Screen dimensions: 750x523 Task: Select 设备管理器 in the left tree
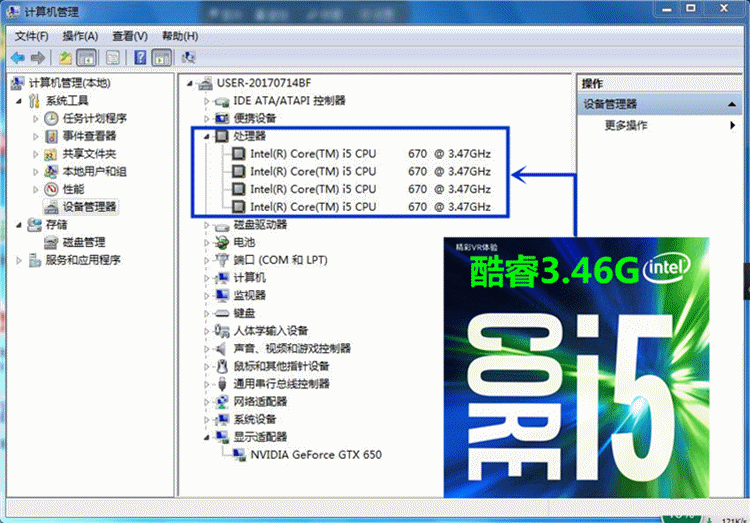(x=89, y=207)
